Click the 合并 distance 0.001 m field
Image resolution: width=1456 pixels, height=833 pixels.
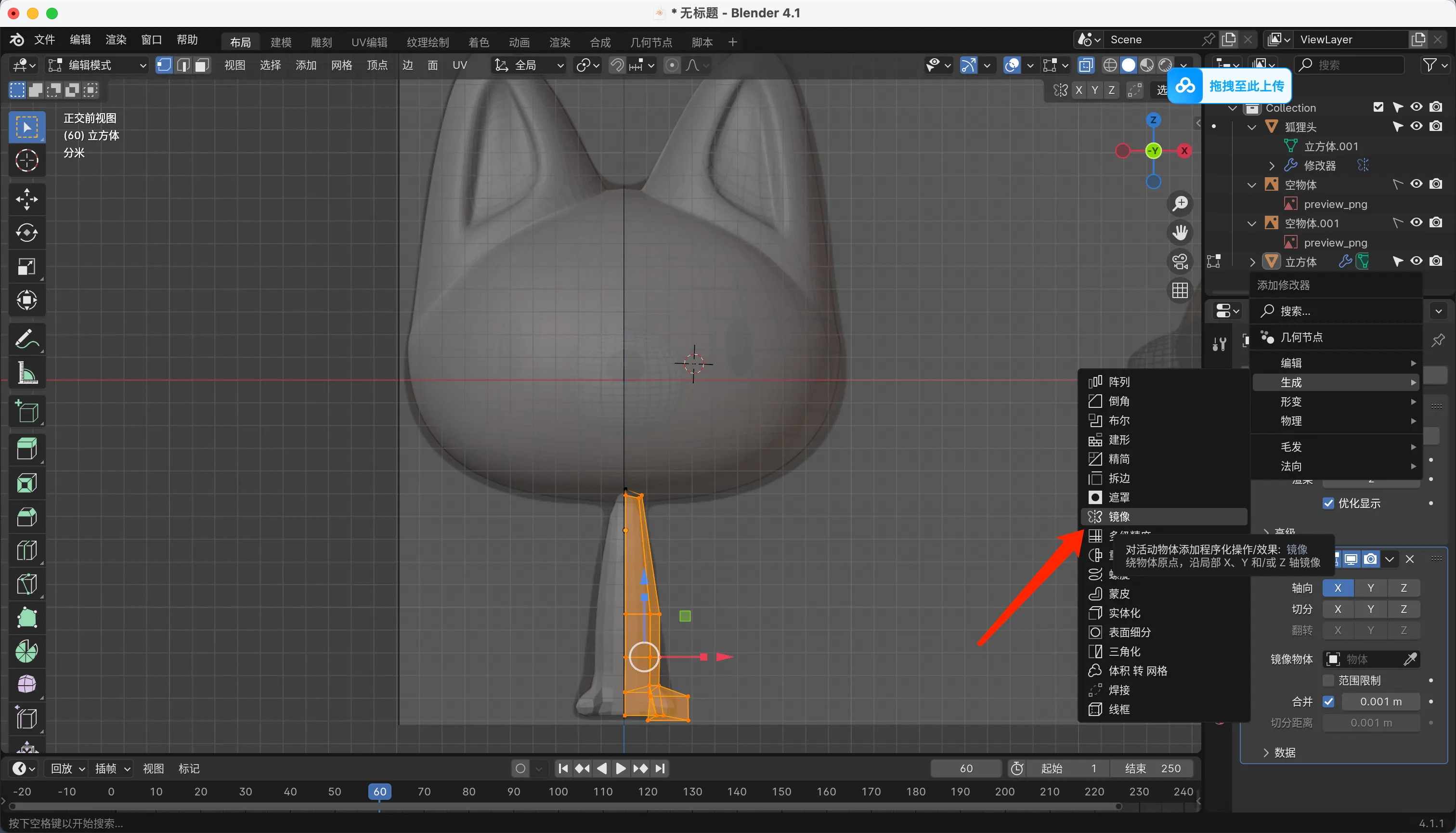click(x=1380, y=702)
